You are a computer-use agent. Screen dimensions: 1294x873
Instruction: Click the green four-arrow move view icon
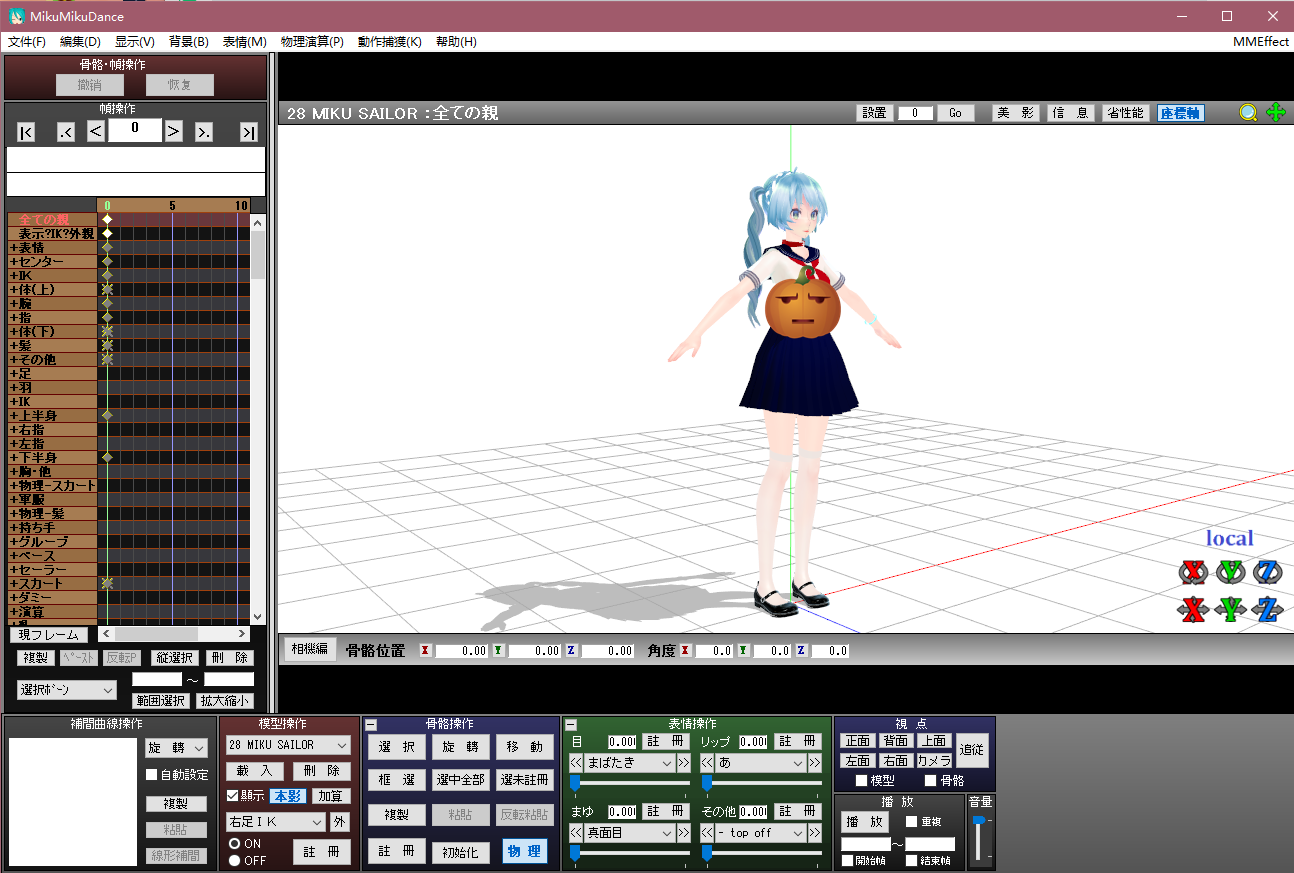(x=1276, y=113)
